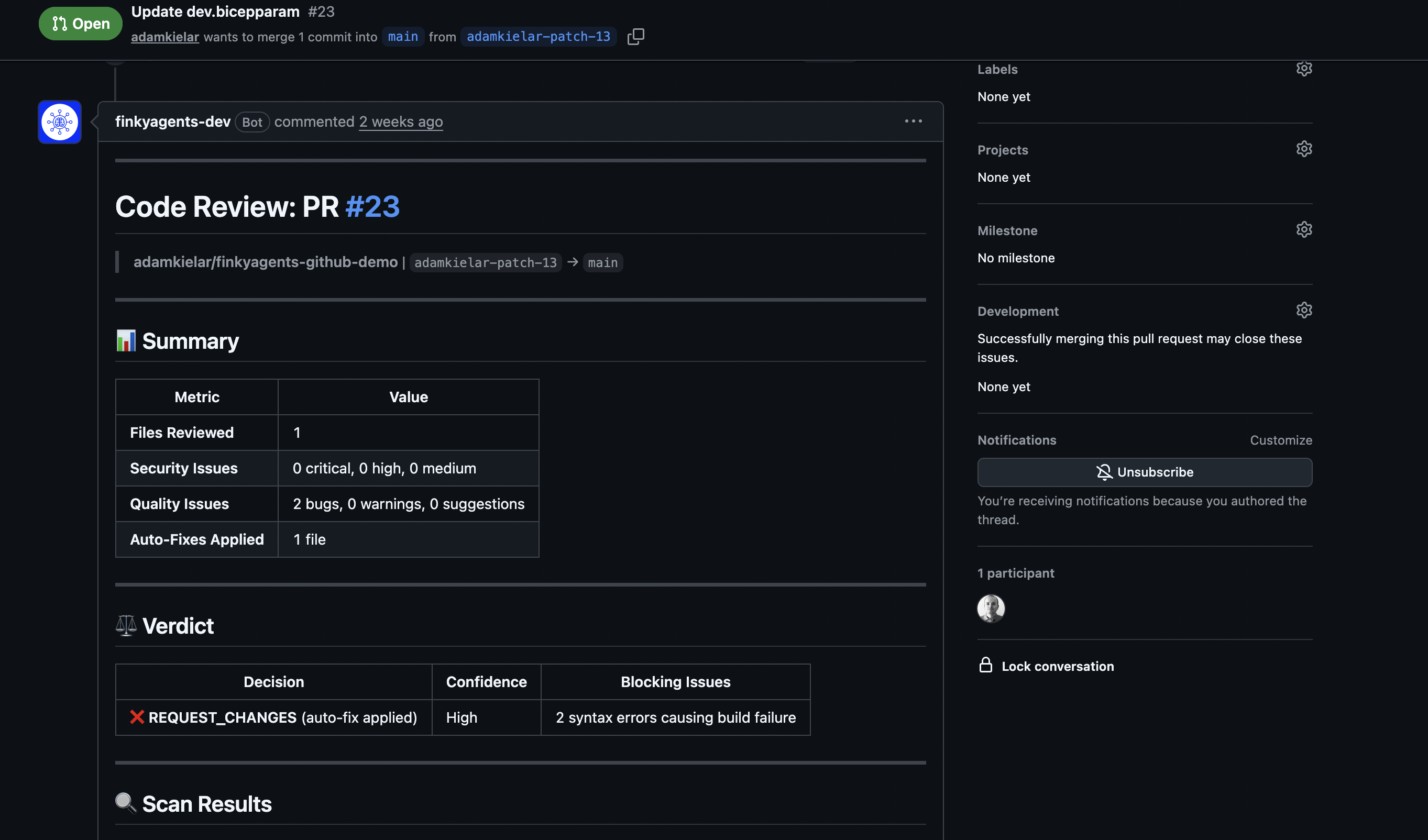Click the Verdict section heading
The width and height of the screenshot is (1428, 840).
(x=178, y=626)
